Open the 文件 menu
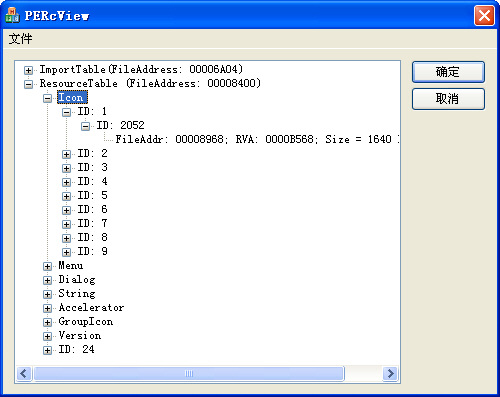The width and height of the screenshot is (500, 397). tap(20, 39)
